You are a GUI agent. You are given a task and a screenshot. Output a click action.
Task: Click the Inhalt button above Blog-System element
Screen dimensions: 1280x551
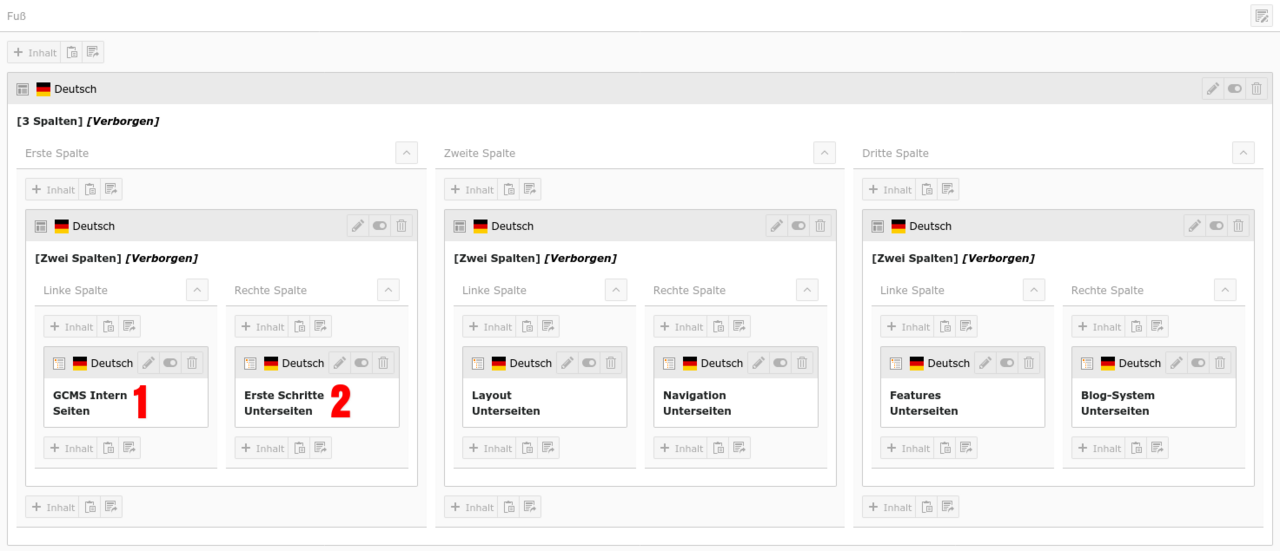1098,326
